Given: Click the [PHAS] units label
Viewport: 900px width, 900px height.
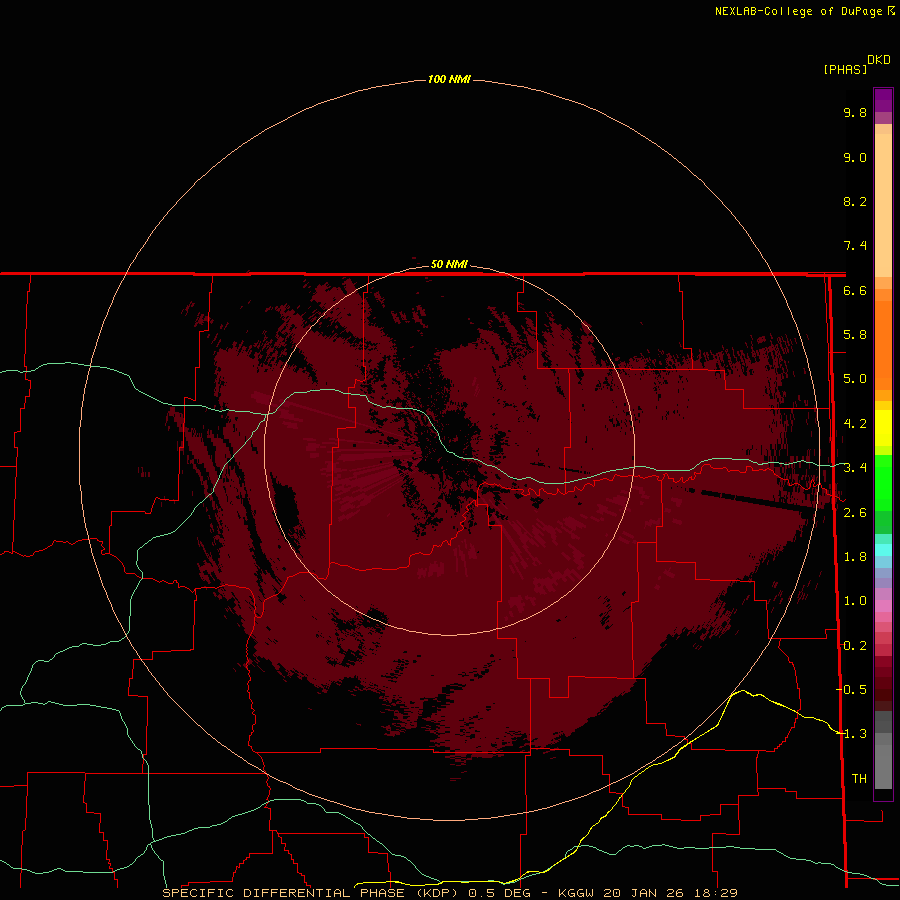Looking at the screenshot, I should (845, 70).
